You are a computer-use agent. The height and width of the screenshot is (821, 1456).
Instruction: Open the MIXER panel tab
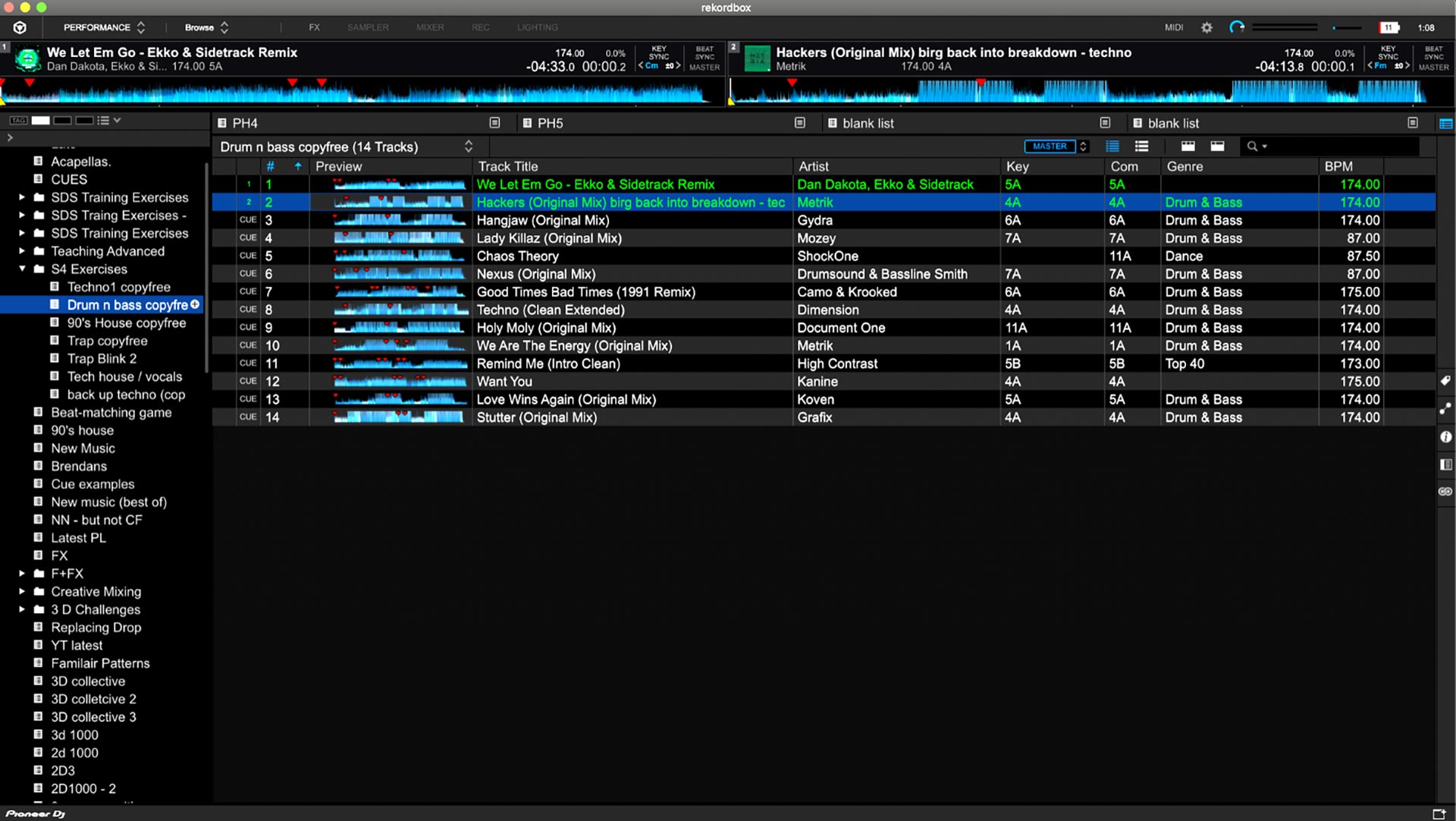[x=430, y=27]
